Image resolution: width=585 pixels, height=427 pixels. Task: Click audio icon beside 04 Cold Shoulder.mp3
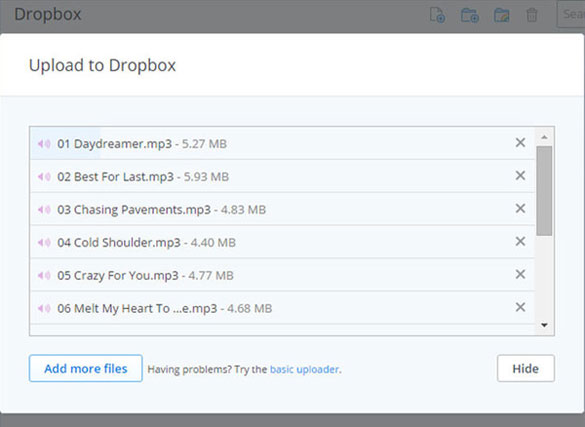[x=44, y=242]
